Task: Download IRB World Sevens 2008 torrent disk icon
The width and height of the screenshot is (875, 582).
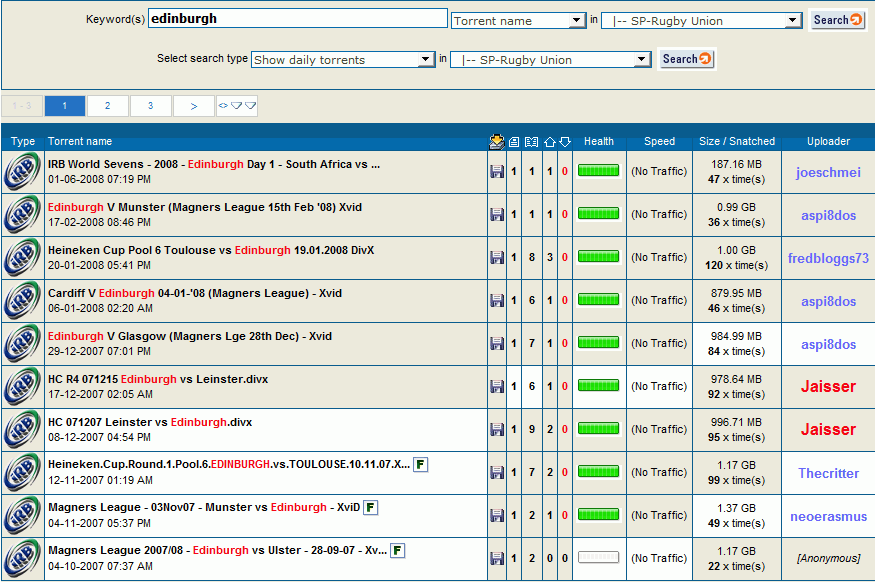Action: 497,171
